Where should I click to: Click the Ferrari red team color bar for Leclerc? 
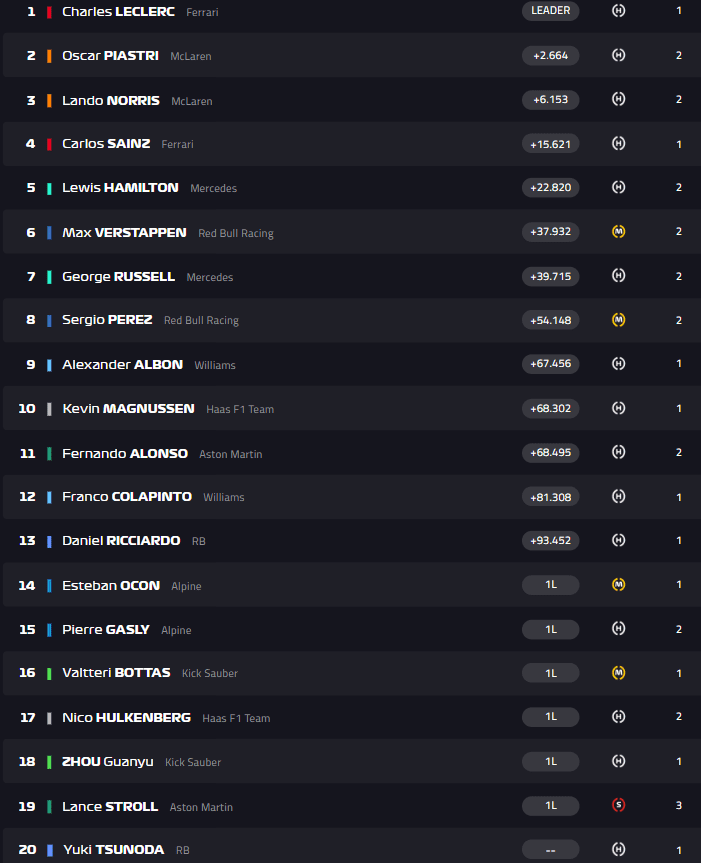pos(49,12)
